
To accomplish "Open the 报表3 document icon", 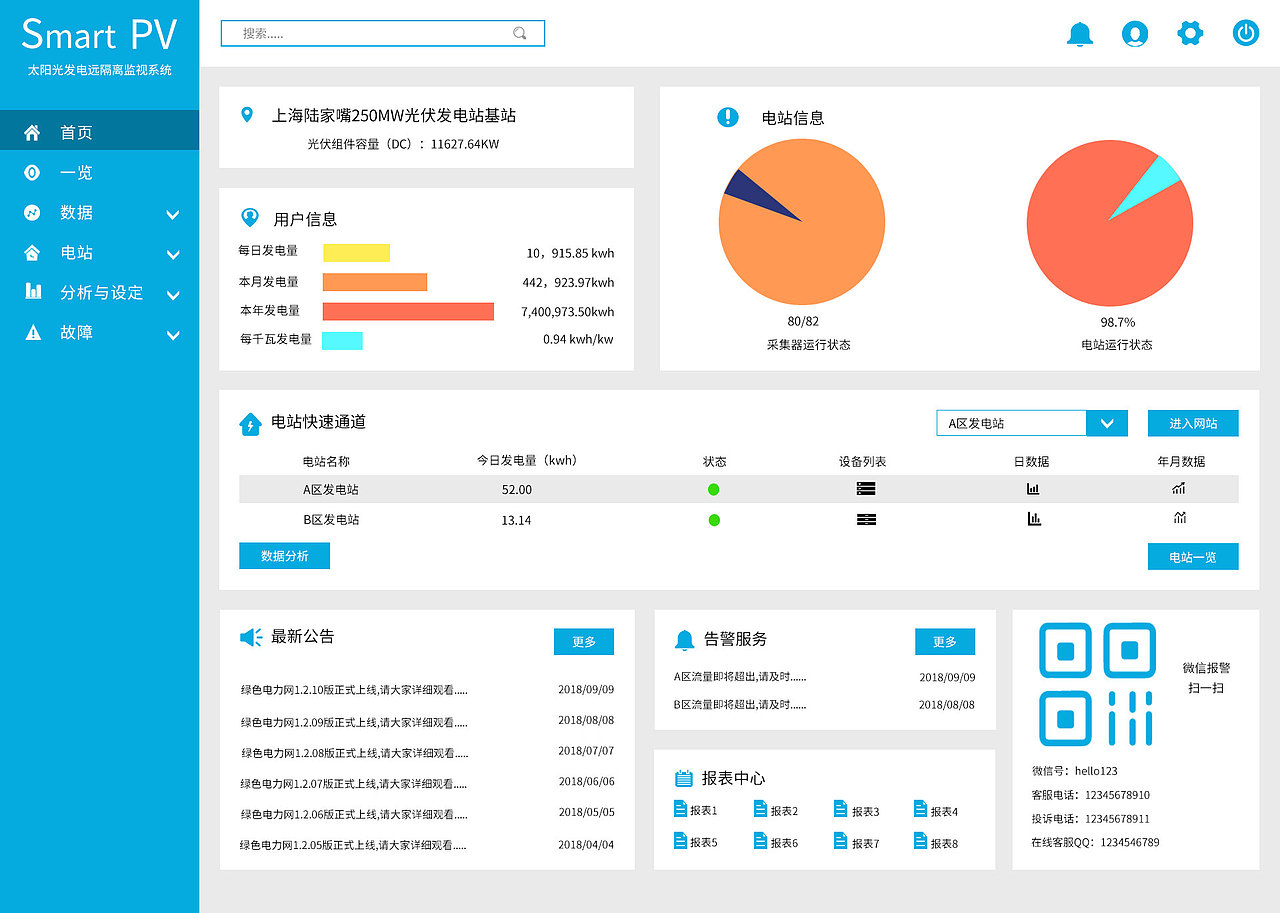I will pyautogui.click(x=840, y=810).
